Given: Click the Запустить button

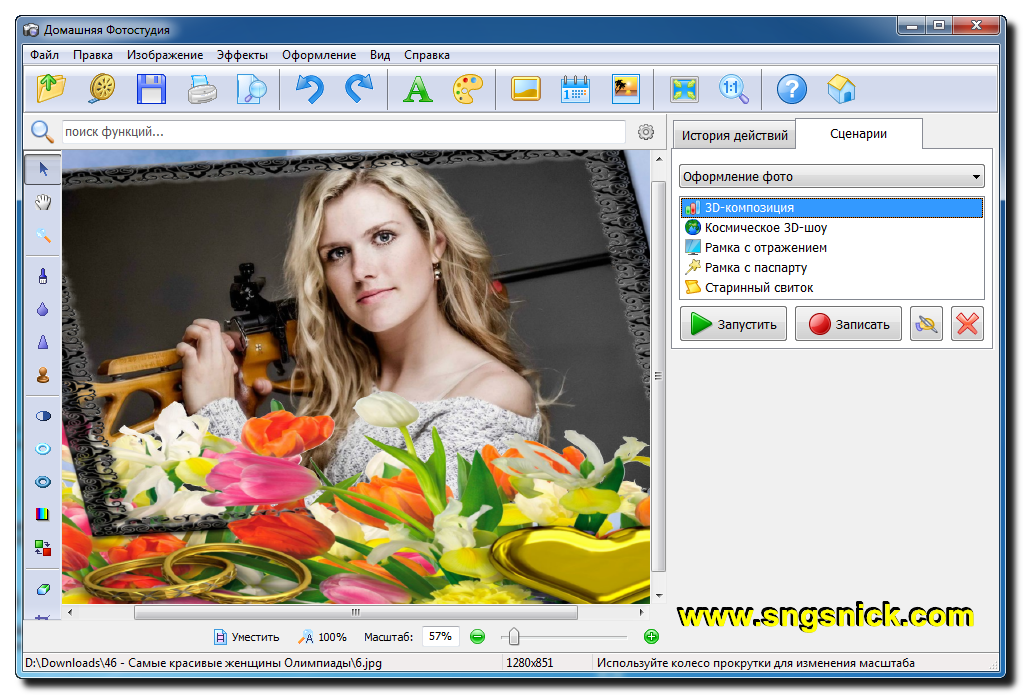Looking at the screenshot, I should click(733, 324).
